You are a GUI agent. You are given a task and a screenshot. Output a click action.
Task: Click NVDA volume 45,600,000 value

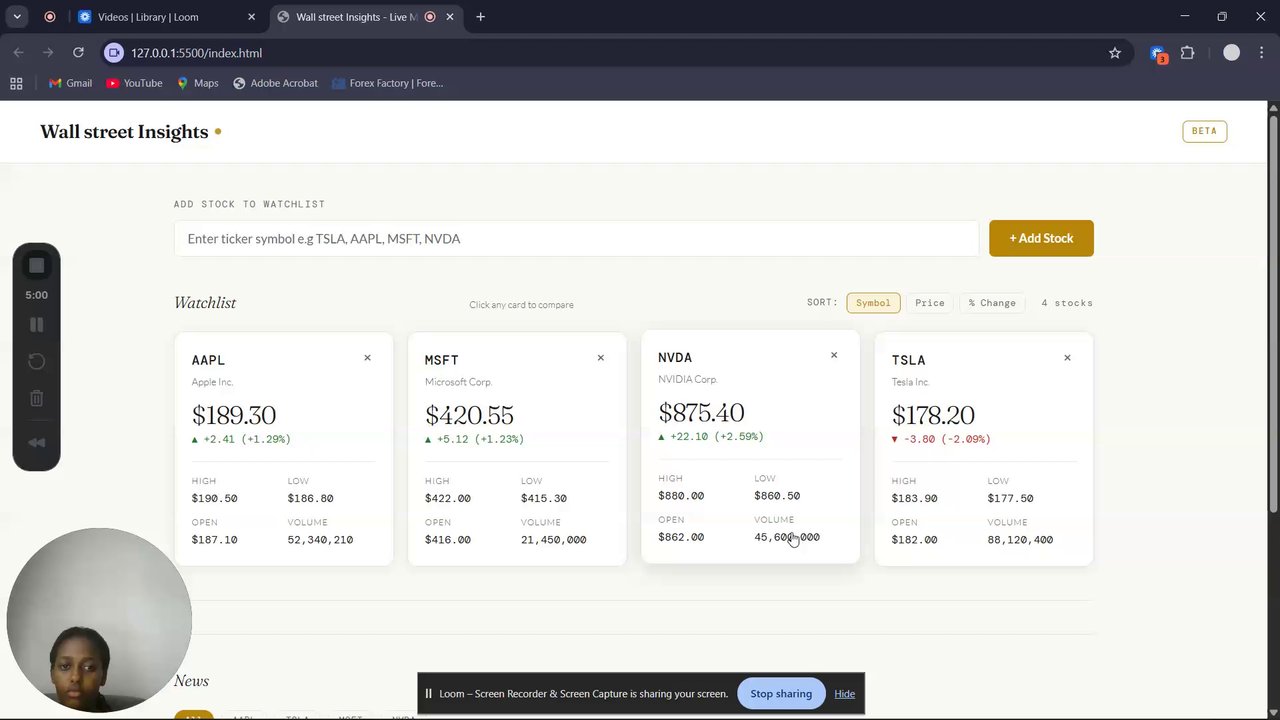point(787,537)
